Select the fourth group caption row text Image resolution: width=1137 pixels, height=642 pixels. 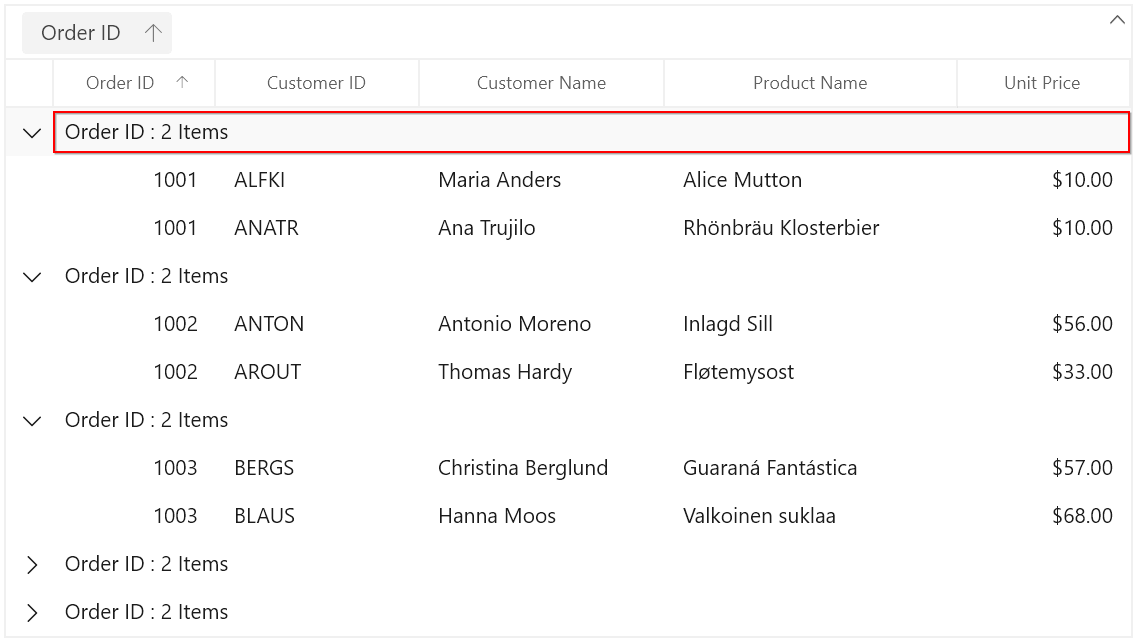click(146, 564)
